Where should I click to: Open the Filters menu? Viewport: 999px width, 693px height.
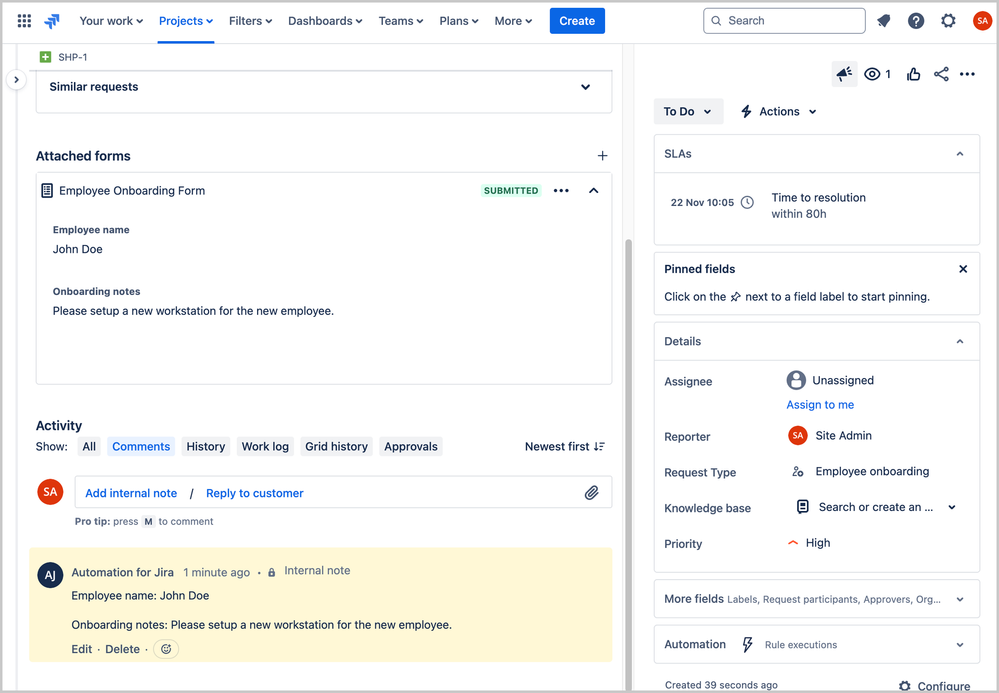tap(250, 21)
